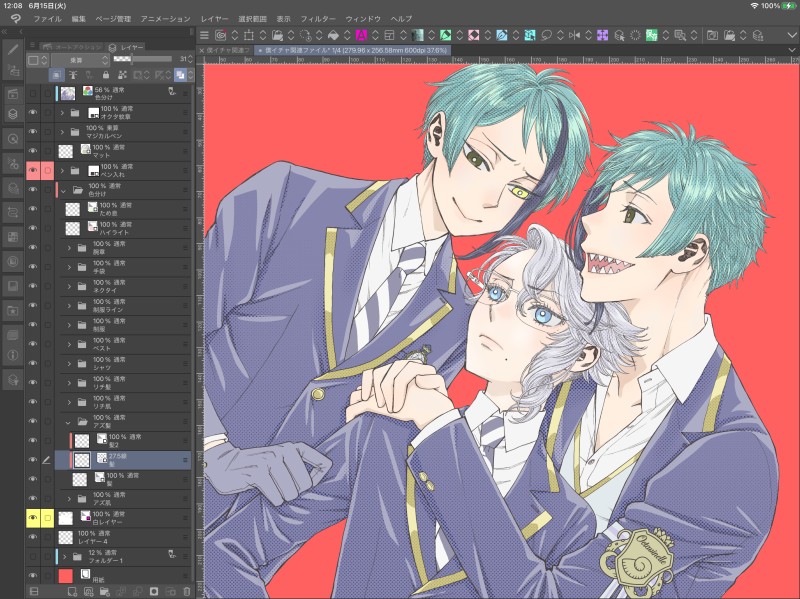This screenshot has width=800, height=599.
Task: Step the opacity value 31 stepper
Action: click(x=190, y=59)
